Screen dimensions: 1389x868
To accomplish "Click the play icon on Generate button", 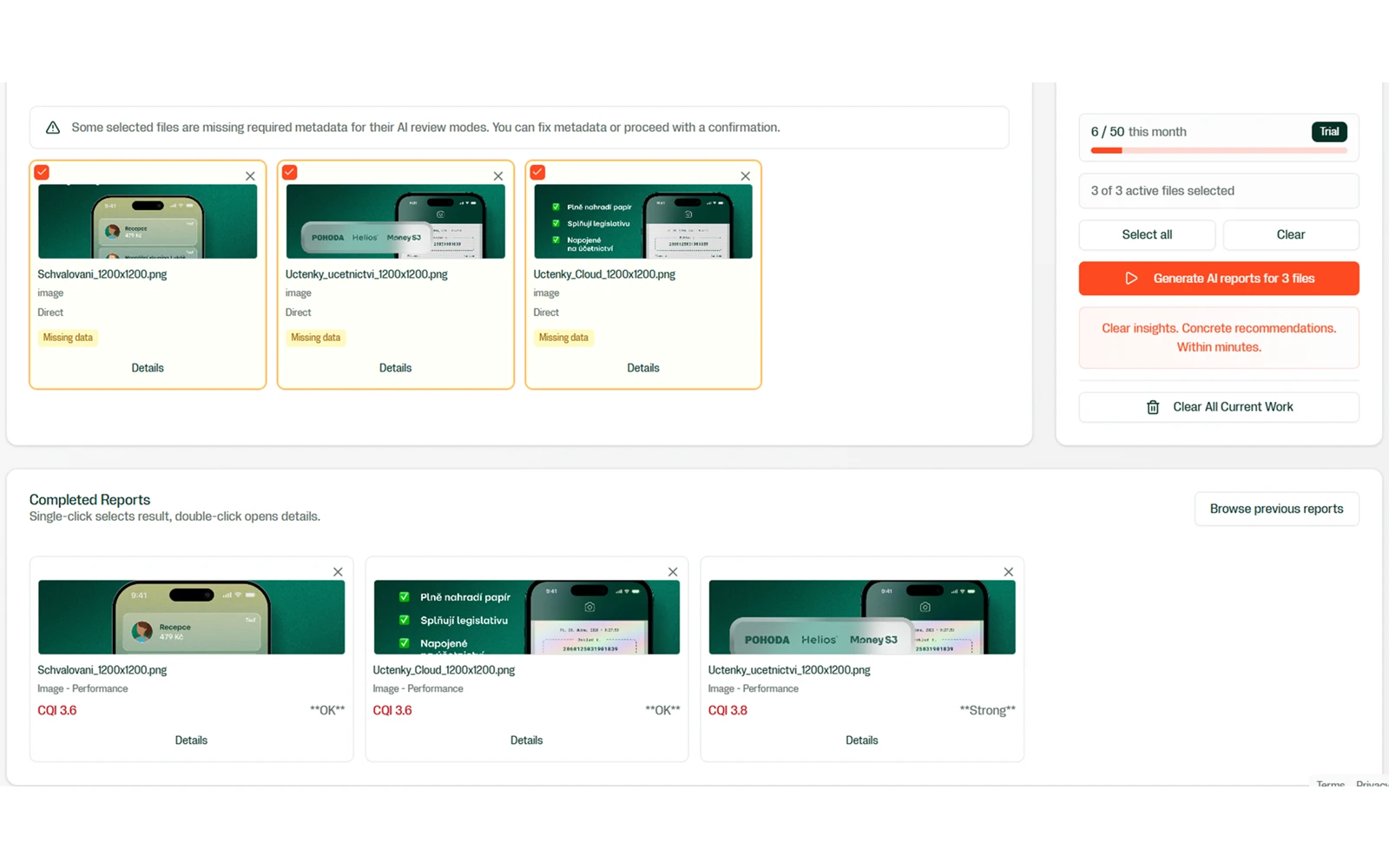I will pos(1131,279).
